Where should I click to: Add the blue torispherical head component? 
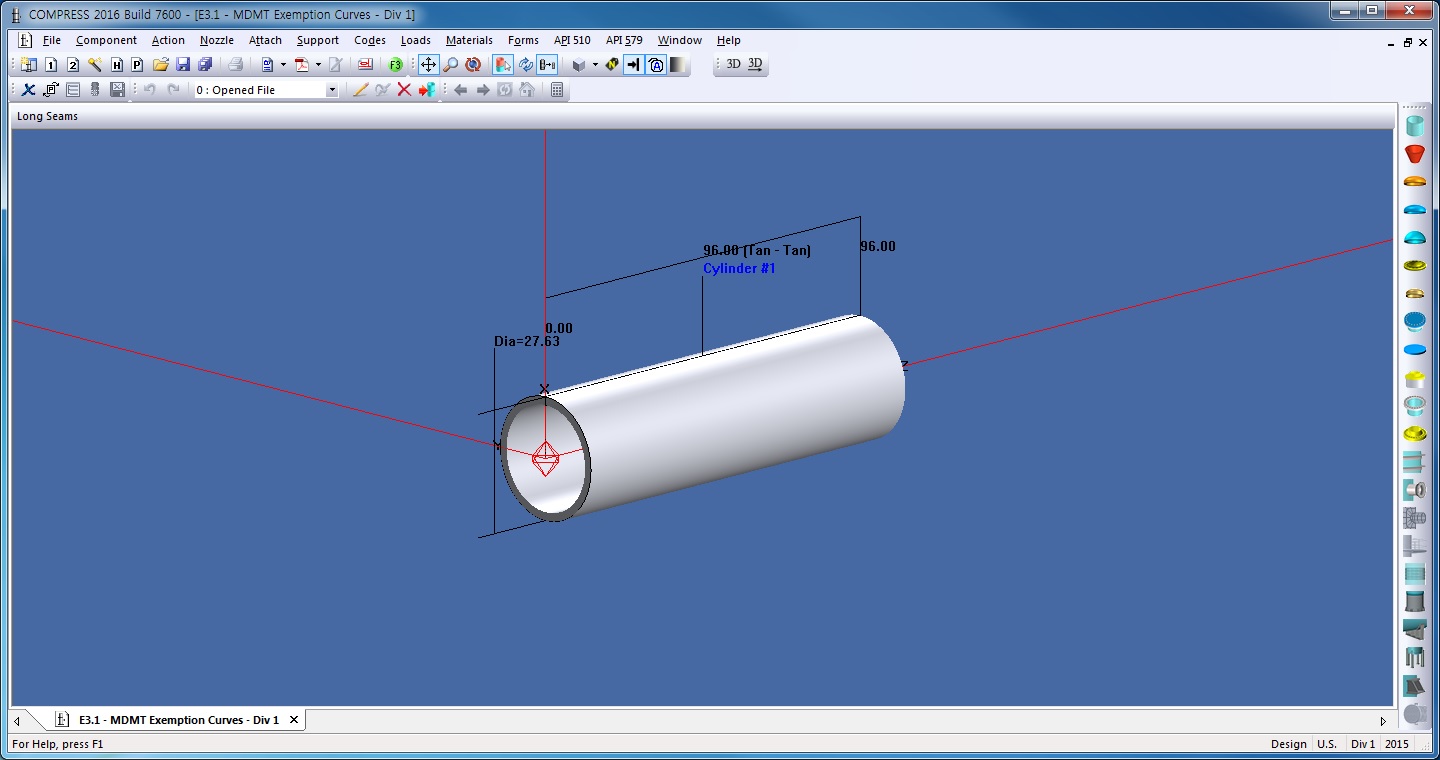(x=1414, y=210)
